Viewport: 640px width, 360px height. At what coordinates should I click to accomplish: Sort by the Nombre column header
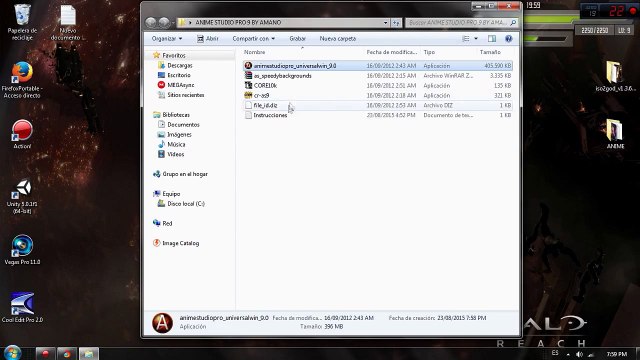tap(254, 52)
